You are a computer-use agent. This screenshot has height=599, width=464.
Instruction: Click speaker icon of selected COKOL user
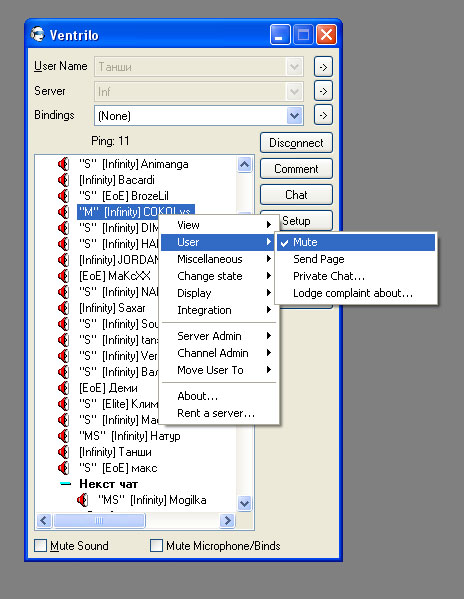(63, 212)
